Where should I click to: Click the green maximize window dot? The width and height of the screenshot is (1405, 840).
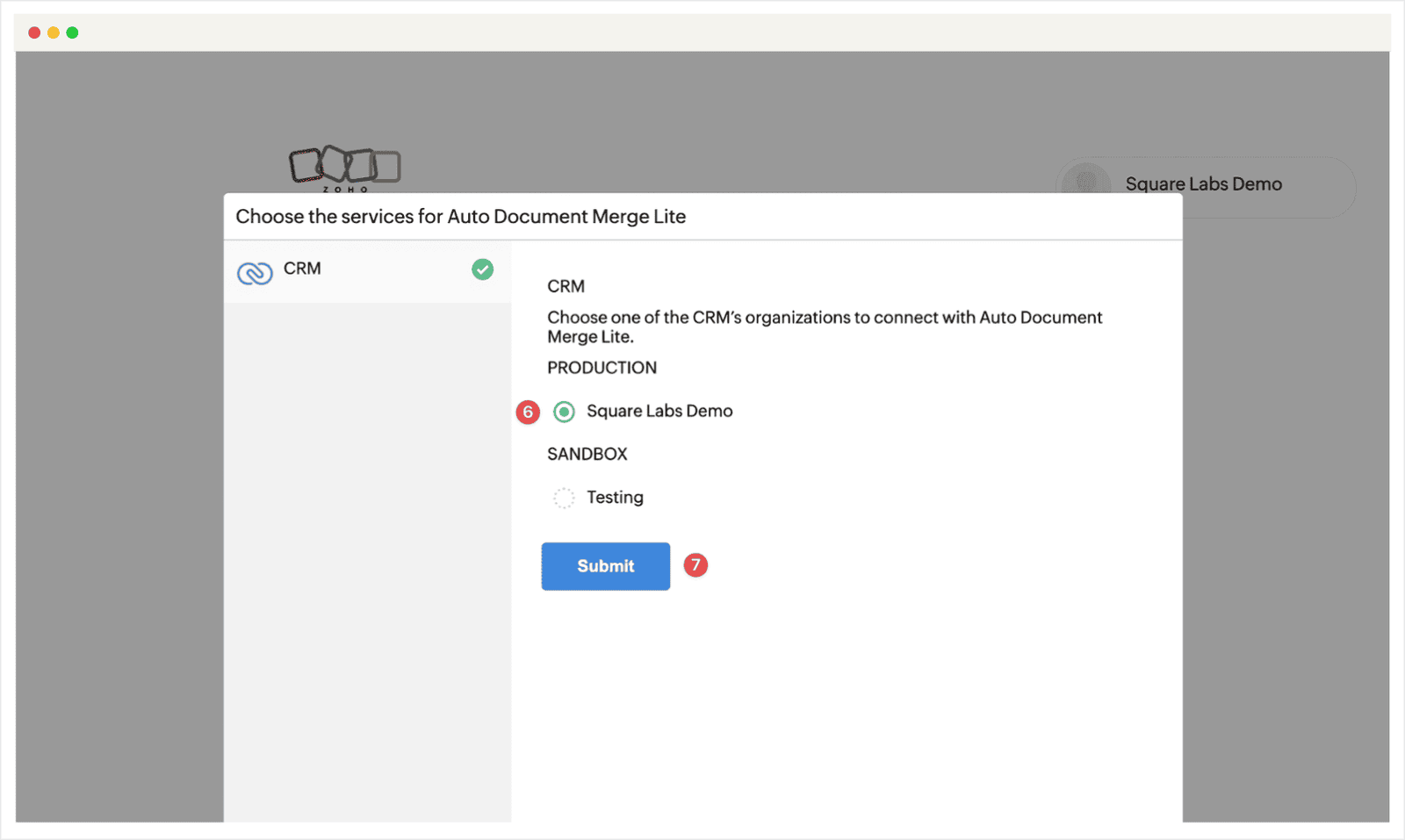tap(72, 32)
